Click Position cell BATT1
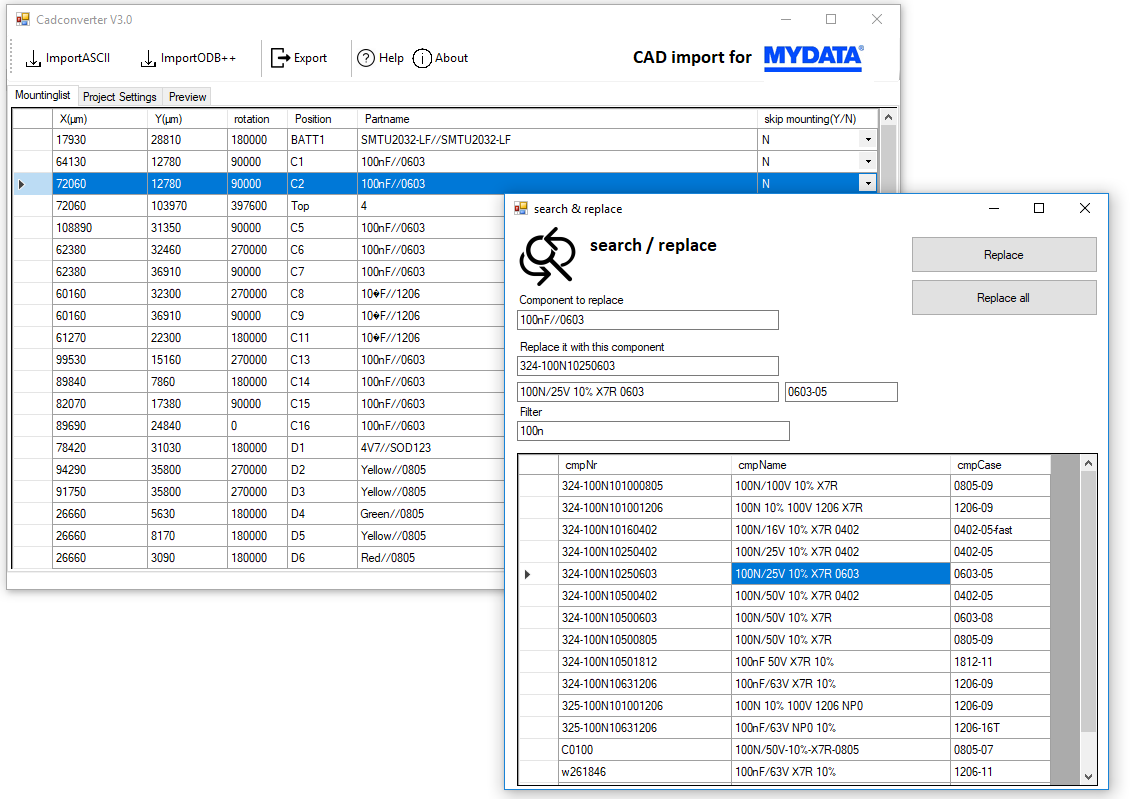1132x799 pixels. pos(323,140)
